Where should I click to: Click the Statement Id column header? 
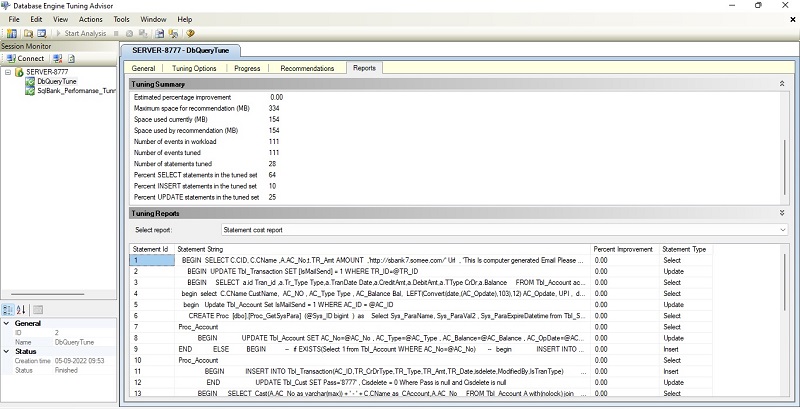[152, 249]
